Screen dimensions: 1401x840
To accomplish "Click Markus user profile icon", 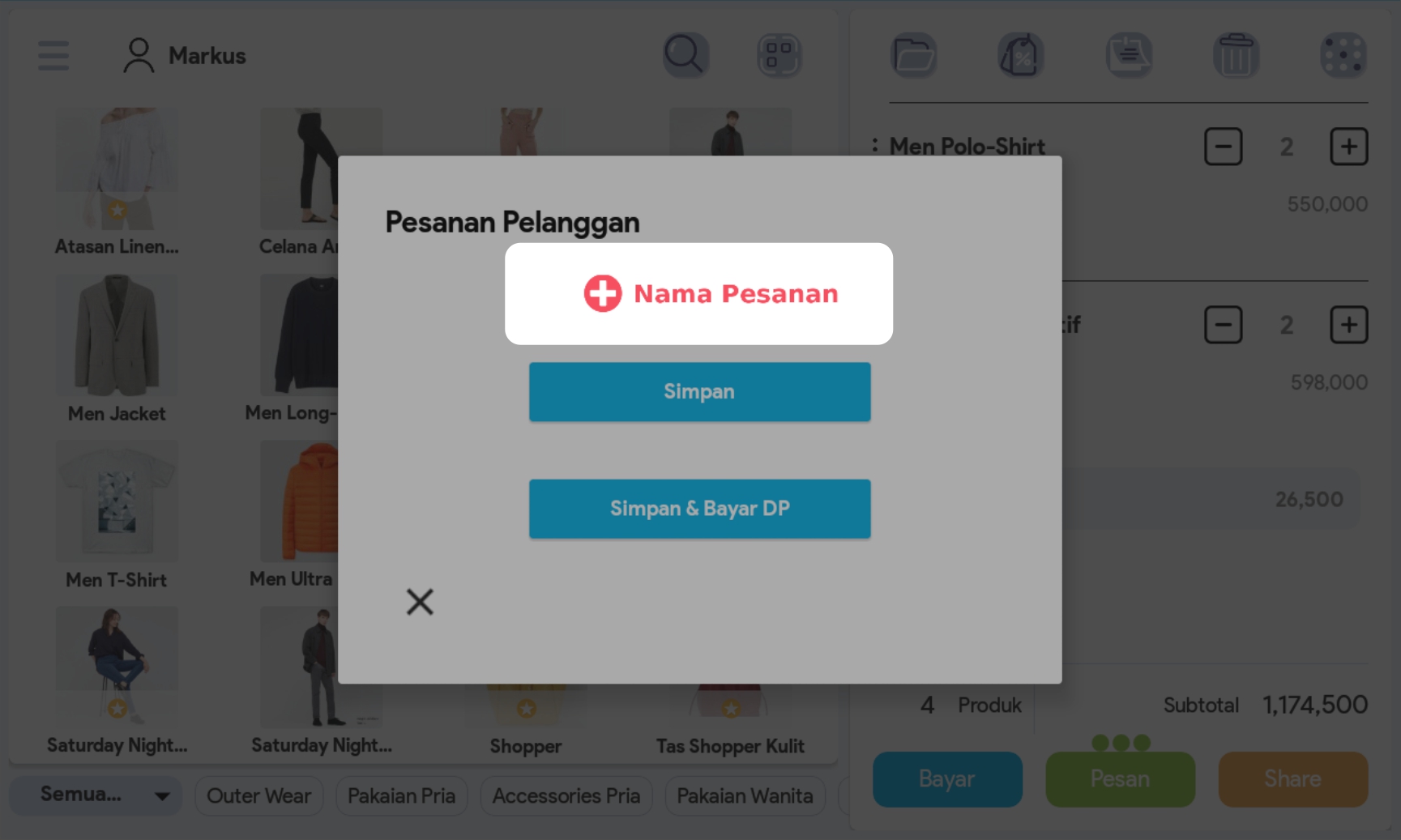I will pyautogui.click(x=139, y=56).
